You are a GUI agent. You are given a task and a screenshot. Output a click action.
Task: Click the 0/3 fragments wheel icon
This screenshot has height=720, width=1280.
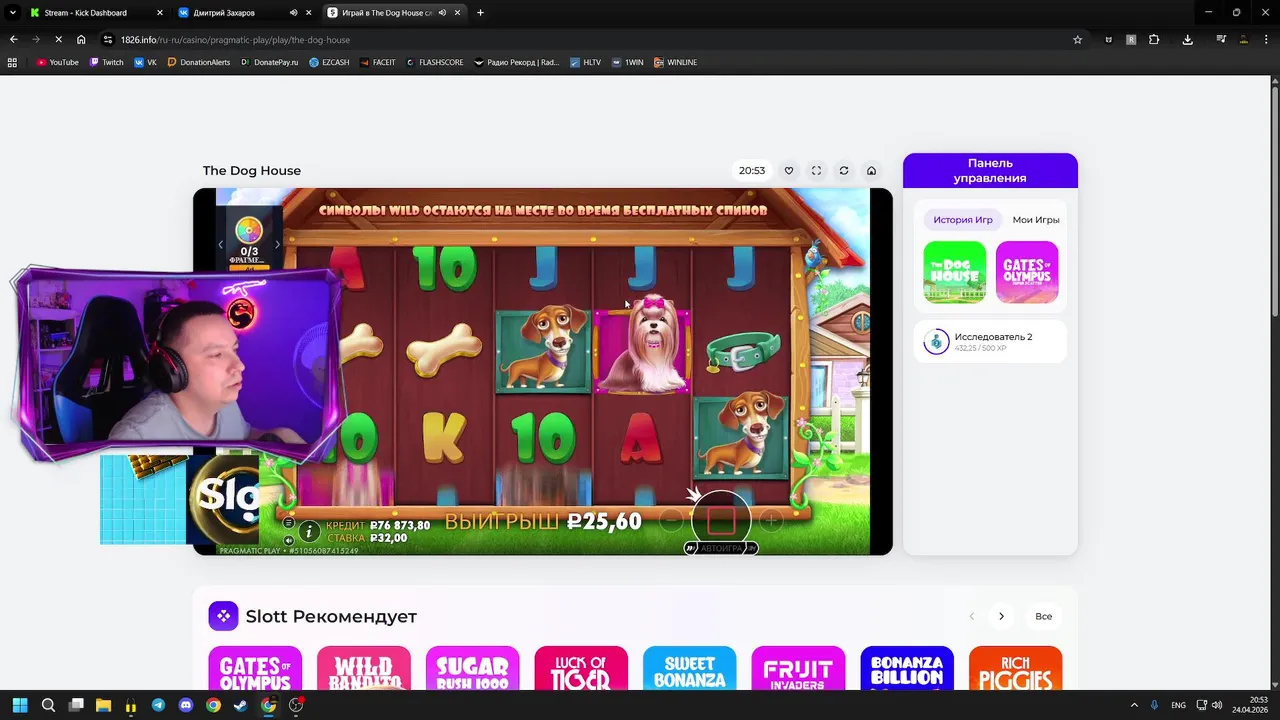pyautogui.click(x=249, y=231)
